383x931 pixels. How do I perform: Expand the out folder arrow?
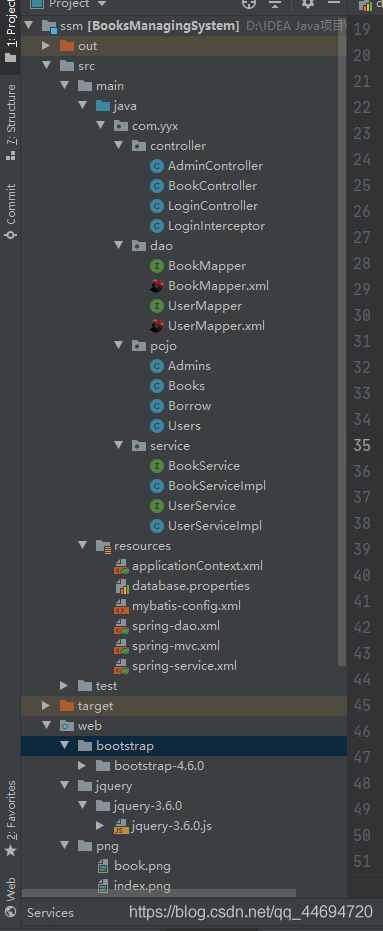pos(46,46)
